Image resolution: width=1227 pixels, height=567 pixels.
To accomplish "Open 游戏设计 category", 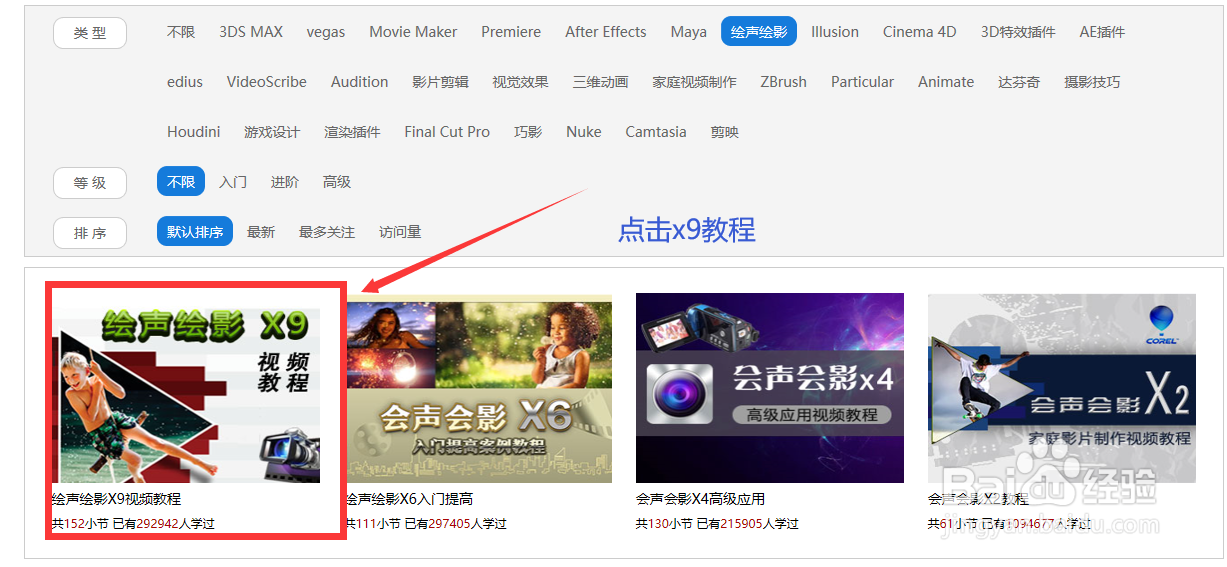I will [x=272, y=132].
